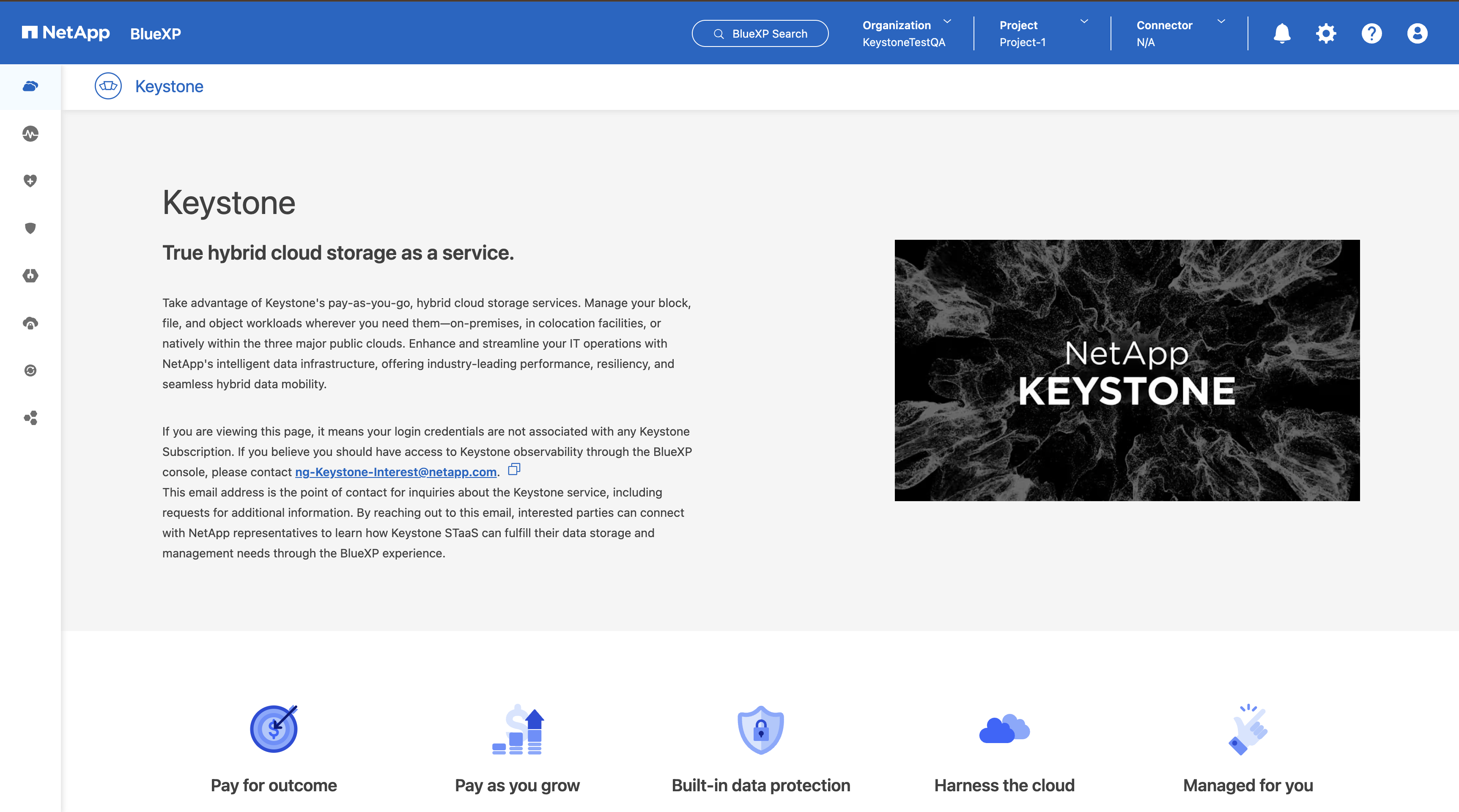
Task: Open BlueXP notifications bell
Action: [x=1282, y=33]
